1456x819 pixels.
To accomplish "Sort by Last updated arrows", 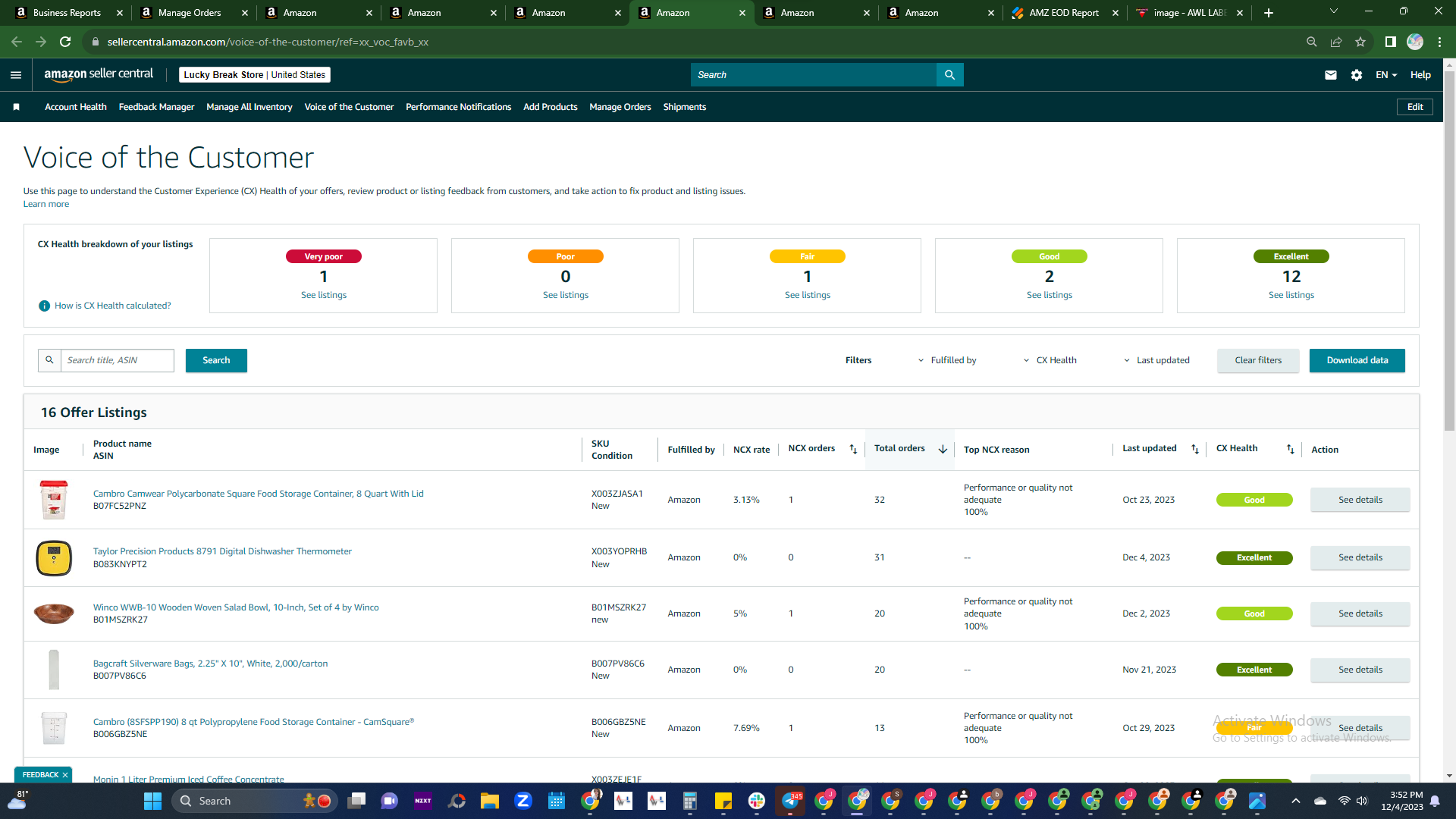I will point(1195,449).
